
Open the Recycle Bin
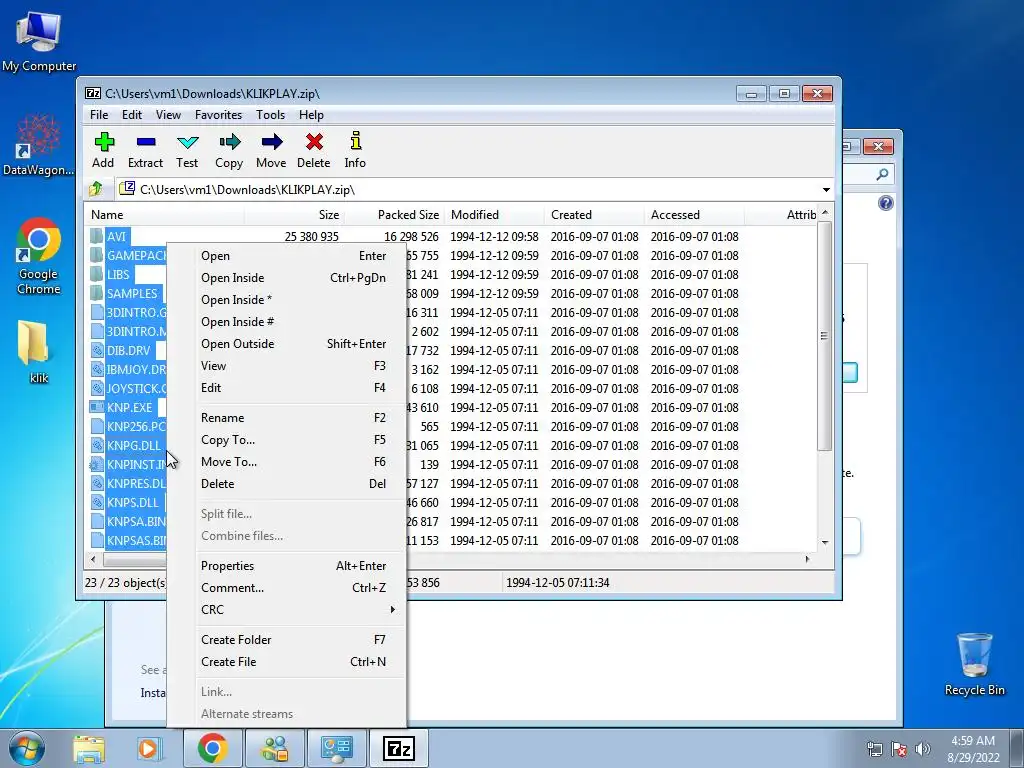point(974,664)
